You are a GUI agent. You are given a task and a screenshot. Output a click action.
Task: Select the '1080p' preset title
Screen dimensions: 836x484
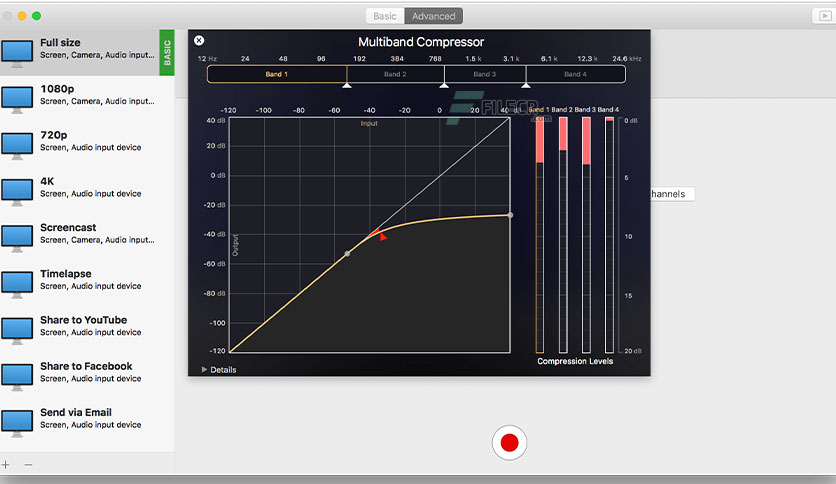coord(57,89)
